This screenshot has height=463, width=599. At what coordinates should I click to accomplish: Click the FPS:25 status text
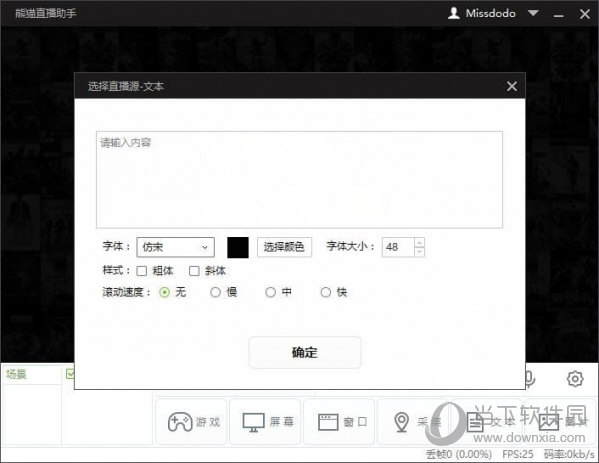point(518,454)
